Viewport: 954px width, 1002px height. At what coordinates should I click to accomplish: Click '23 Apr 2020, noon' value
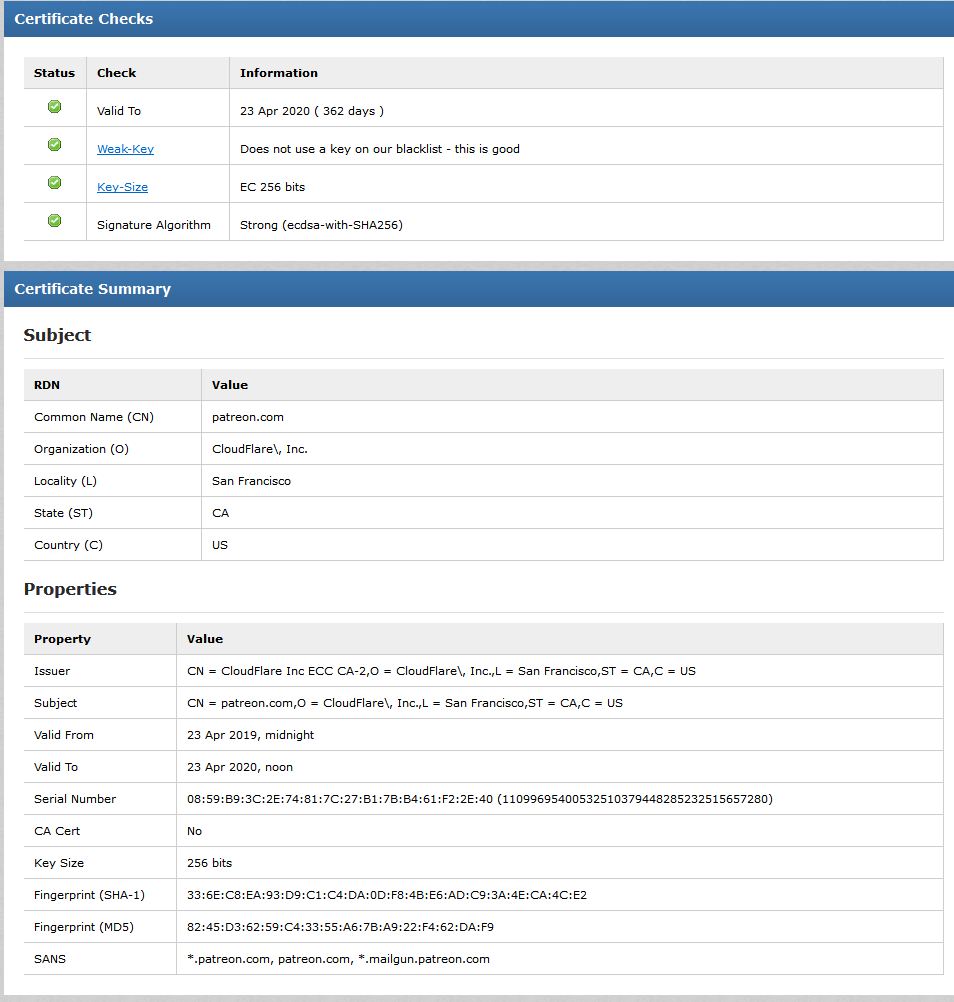click(240, 767)
